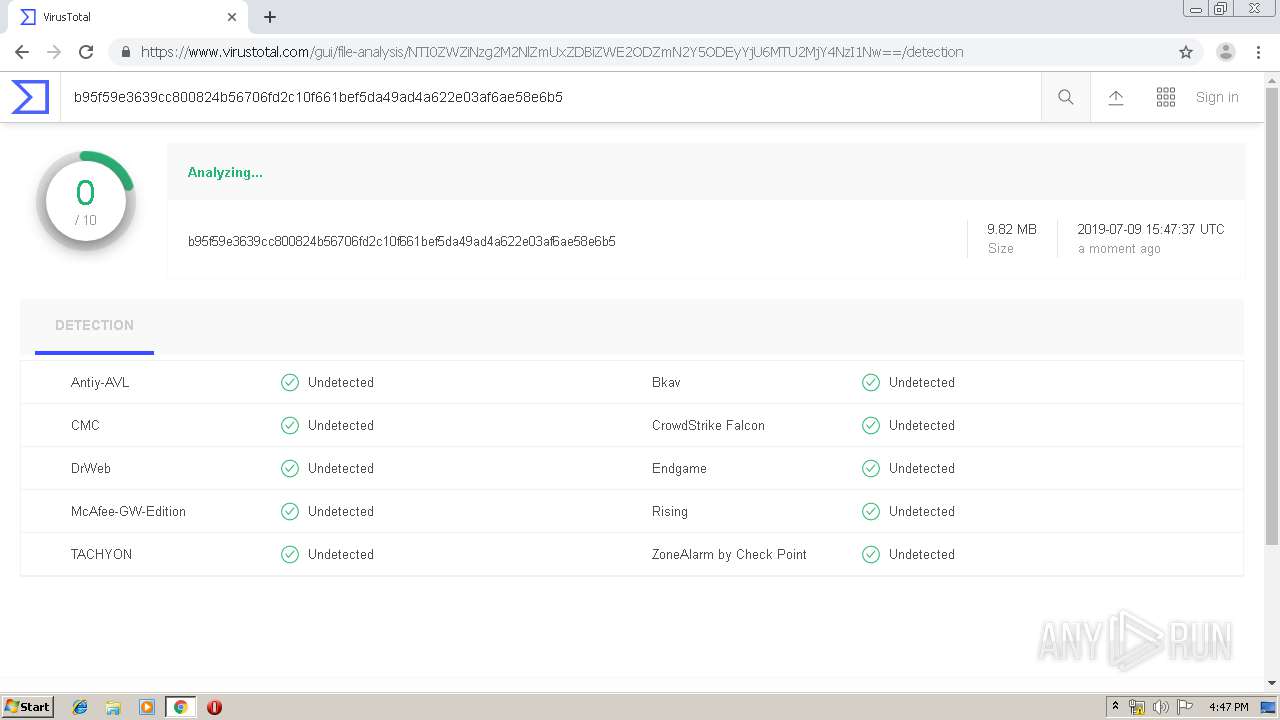Click the TACHYON engine name
This screenshot has width=1280, height=720.
(101, 554)
